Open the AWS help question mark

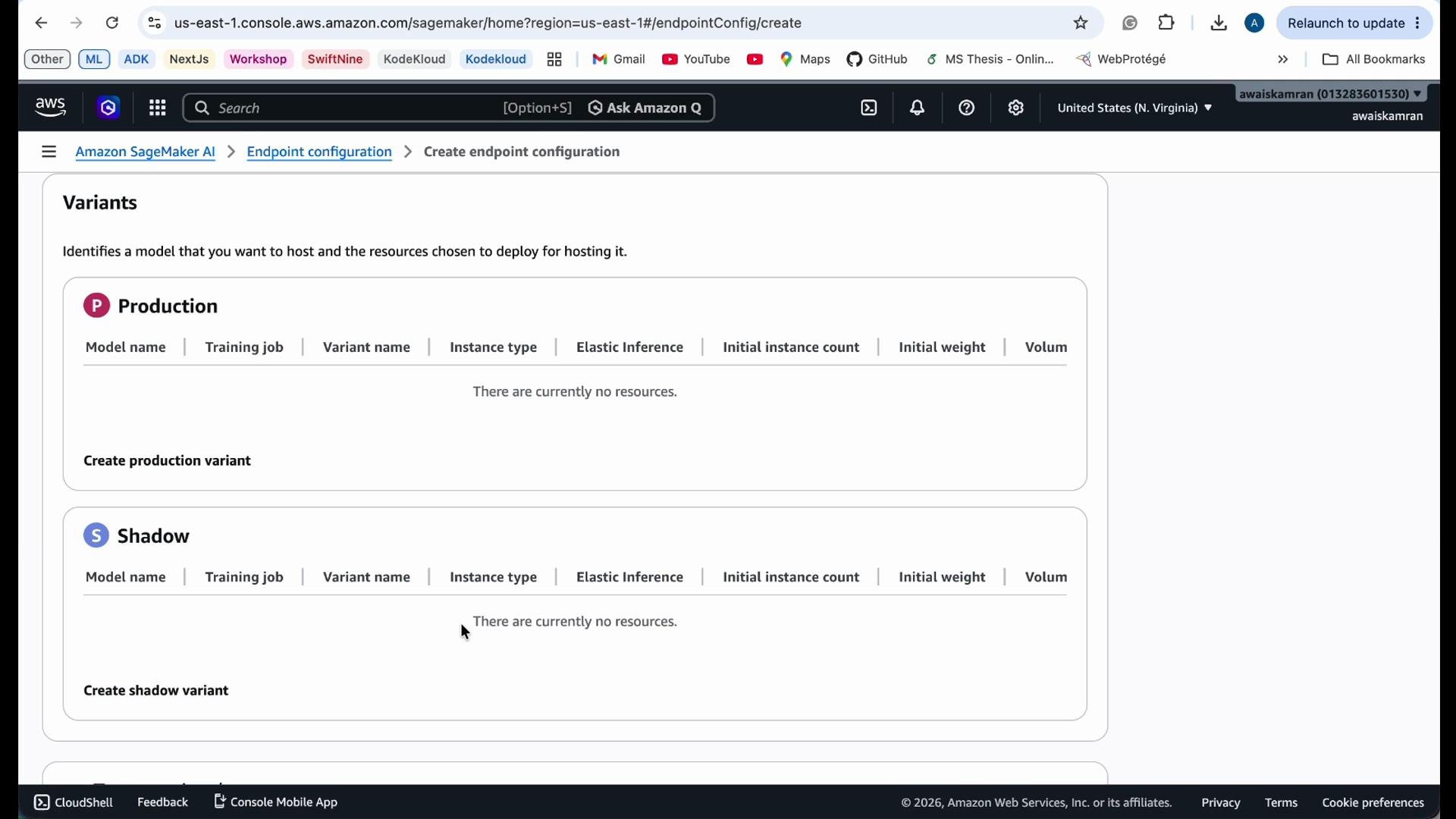tap(967, 108)
